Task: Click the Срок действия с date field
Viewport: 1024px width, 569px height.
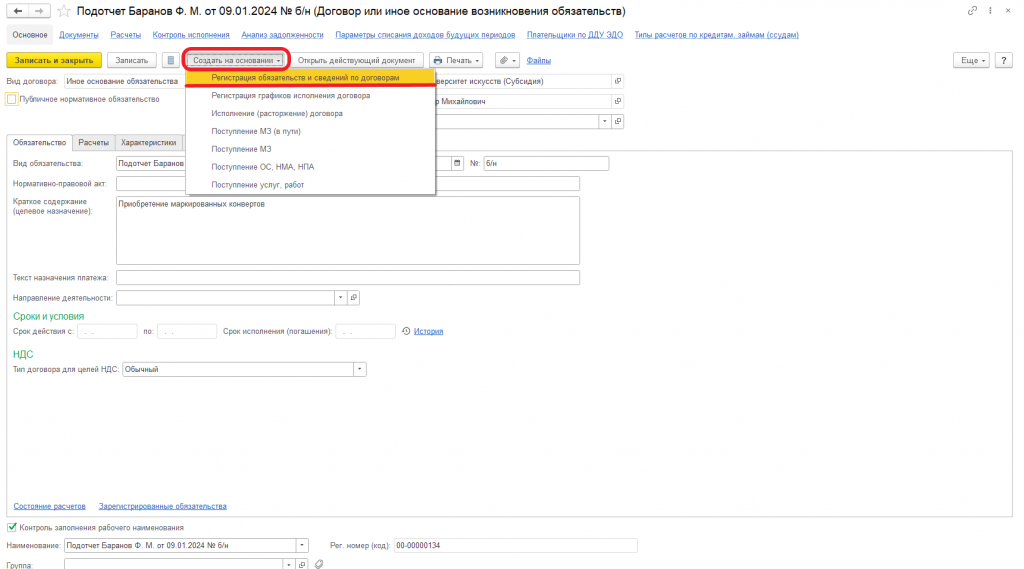Action: click(107, 331)
